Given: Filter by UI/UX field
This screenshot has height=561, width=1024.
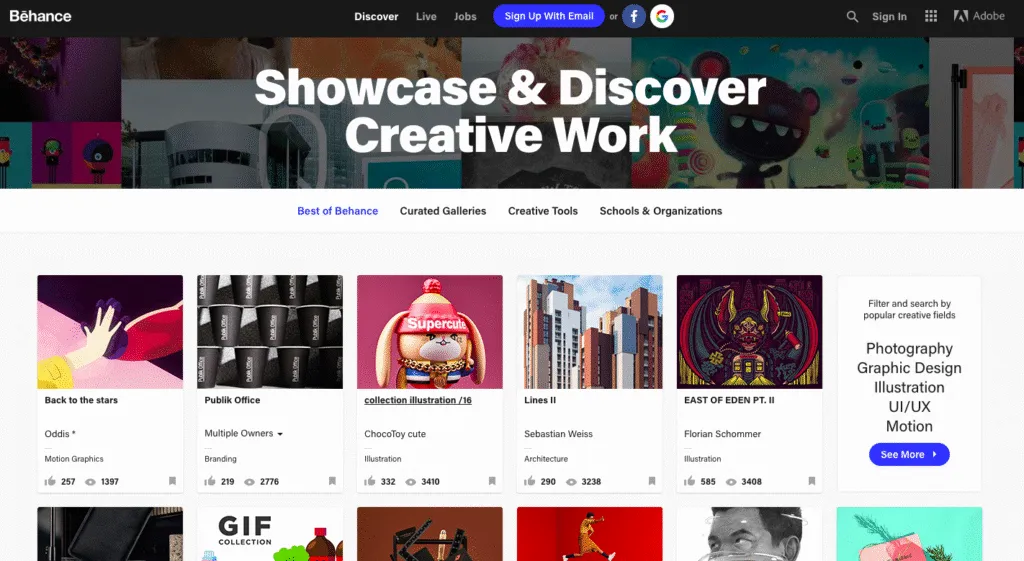Looking at the screenshot, I should pos(909,406).
